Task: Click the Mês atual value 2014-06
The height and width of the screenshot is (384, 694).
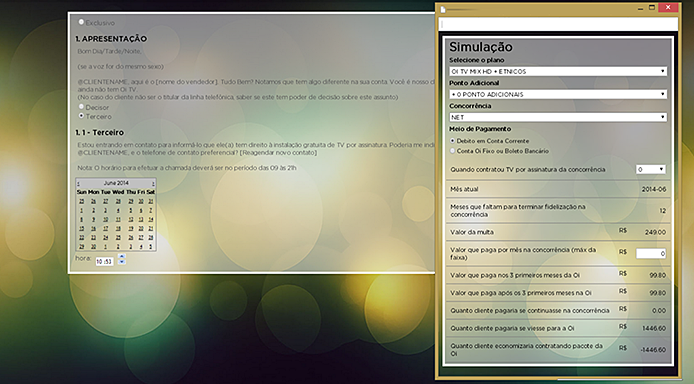Action: [x=654, y=189]
